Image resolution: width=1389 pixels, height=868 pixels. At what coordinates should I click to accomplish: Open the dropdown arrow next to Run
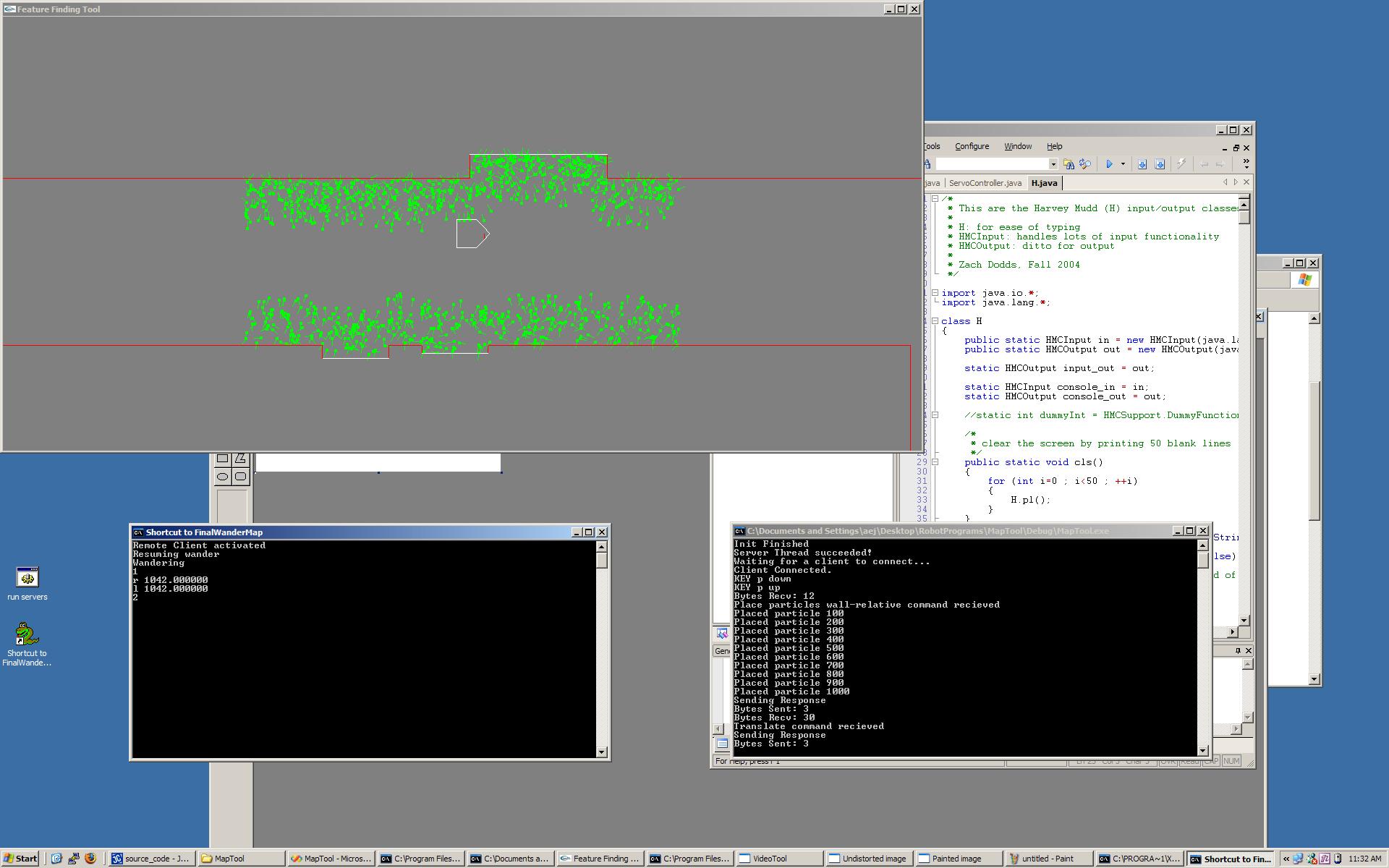click(x=1123, y=164)
